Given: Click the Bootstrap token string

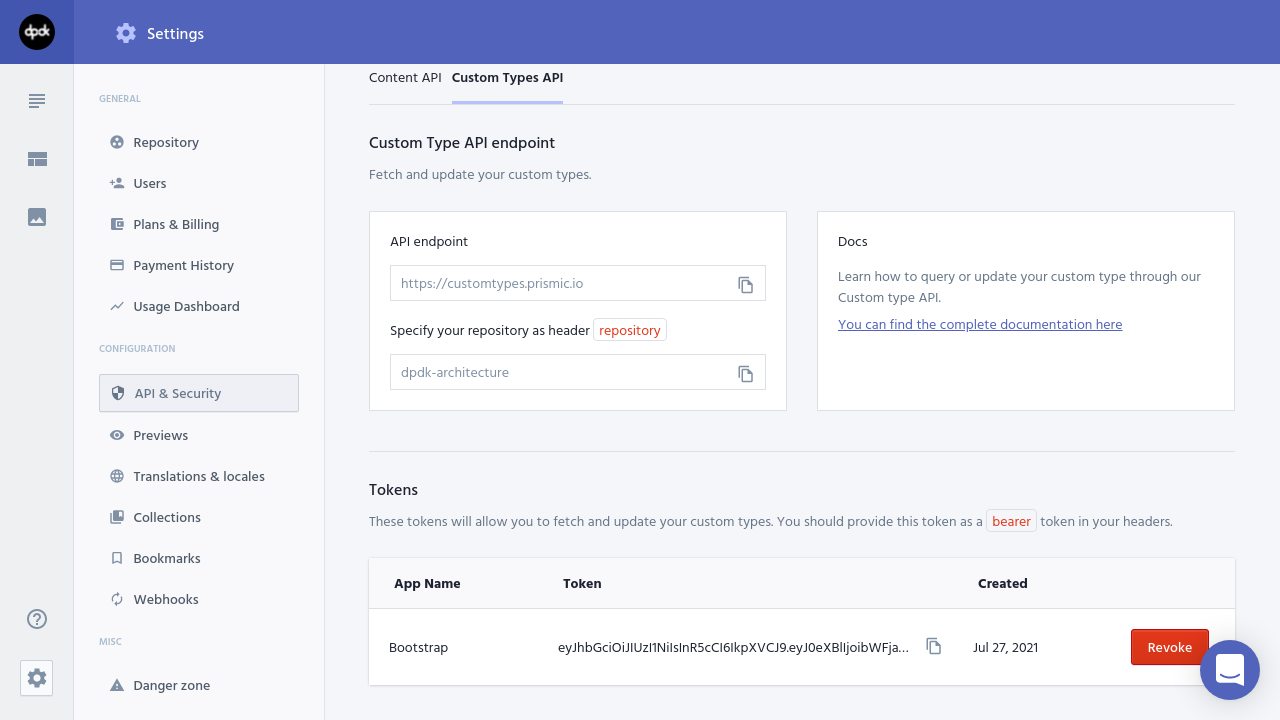Looking at the screenshot, I should [x=734, y=647].
